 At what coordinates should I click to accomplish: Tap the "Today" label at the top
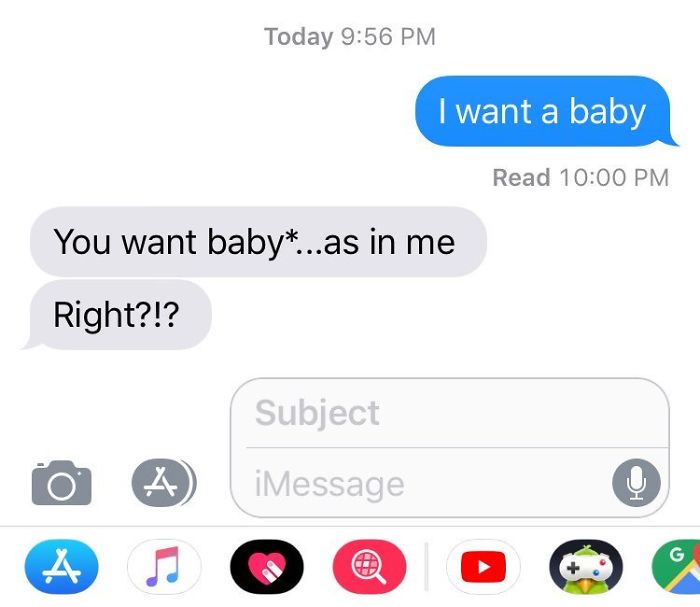(298, 37)
